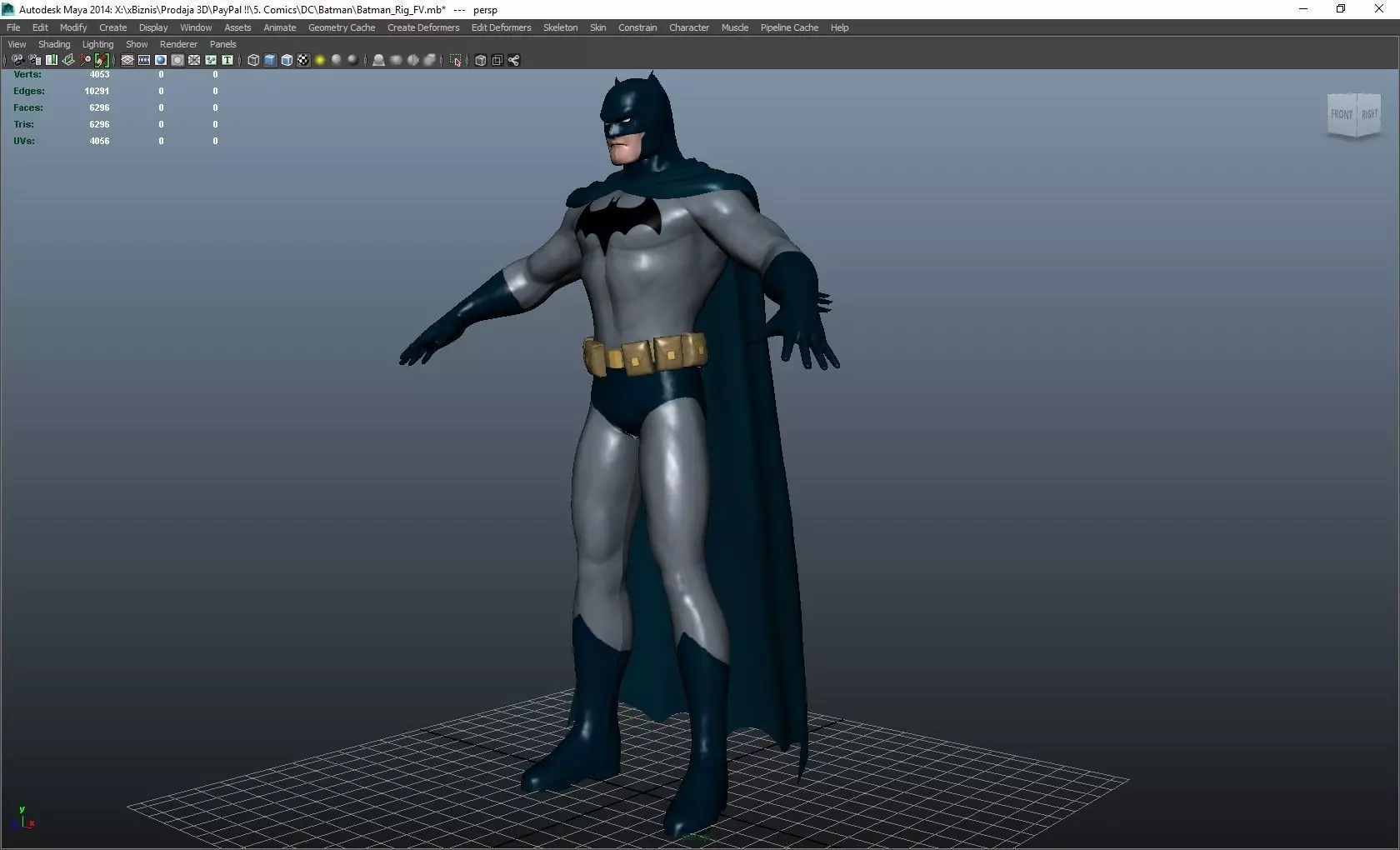The height and width of the screenshot is (850, 1400).
Task: Click the Shadows sphere icon
Action: coord(337,60)
